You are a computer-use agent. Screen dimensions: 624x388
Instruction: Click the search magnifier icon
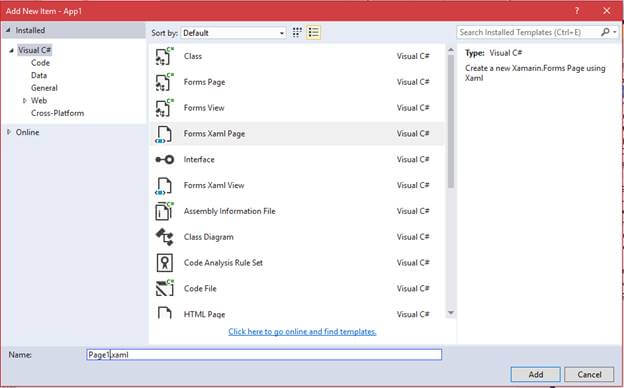[605, 32]
